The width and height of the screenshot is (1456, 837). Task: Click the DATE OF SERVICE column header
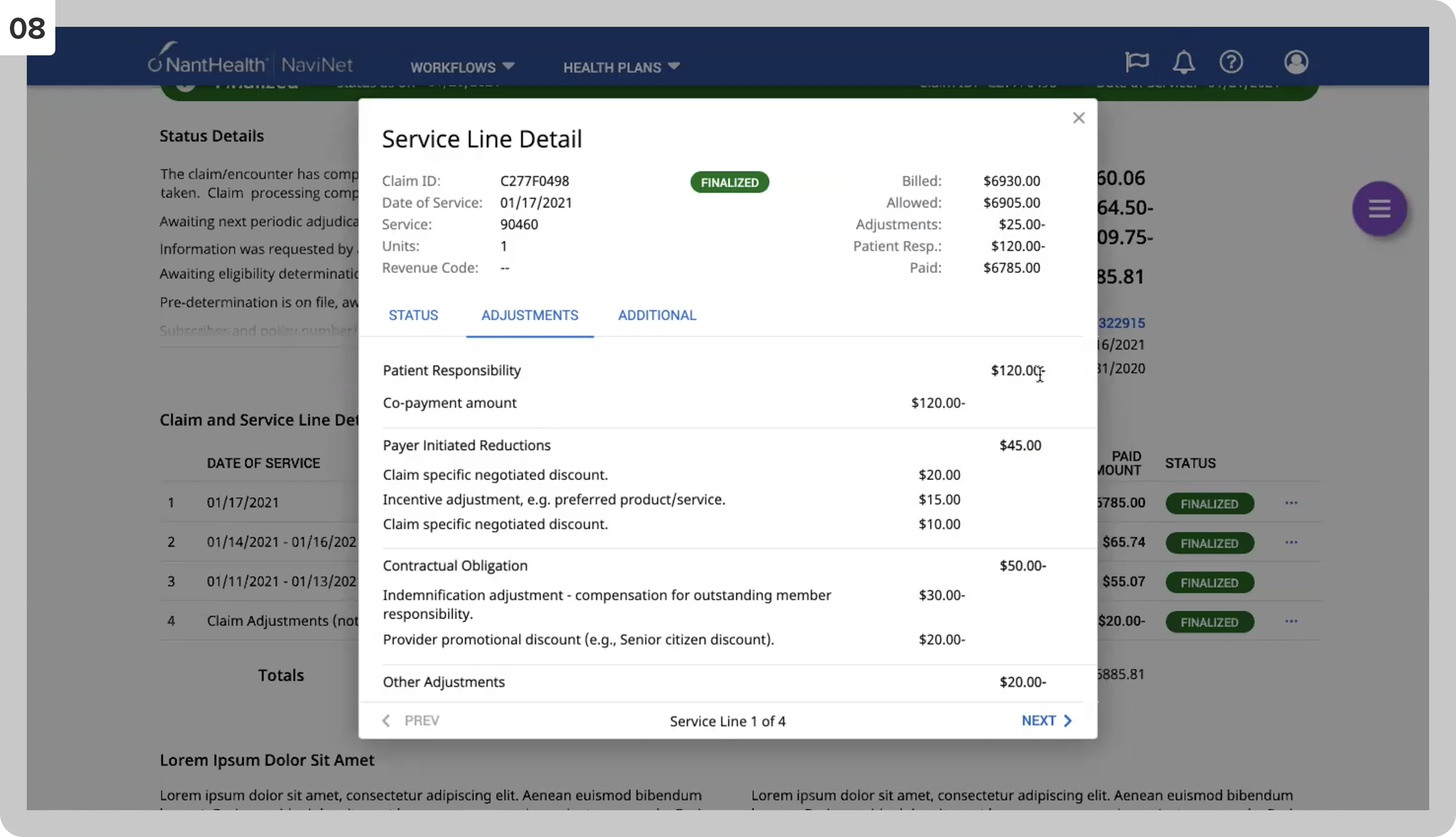[x=263, y=463]
